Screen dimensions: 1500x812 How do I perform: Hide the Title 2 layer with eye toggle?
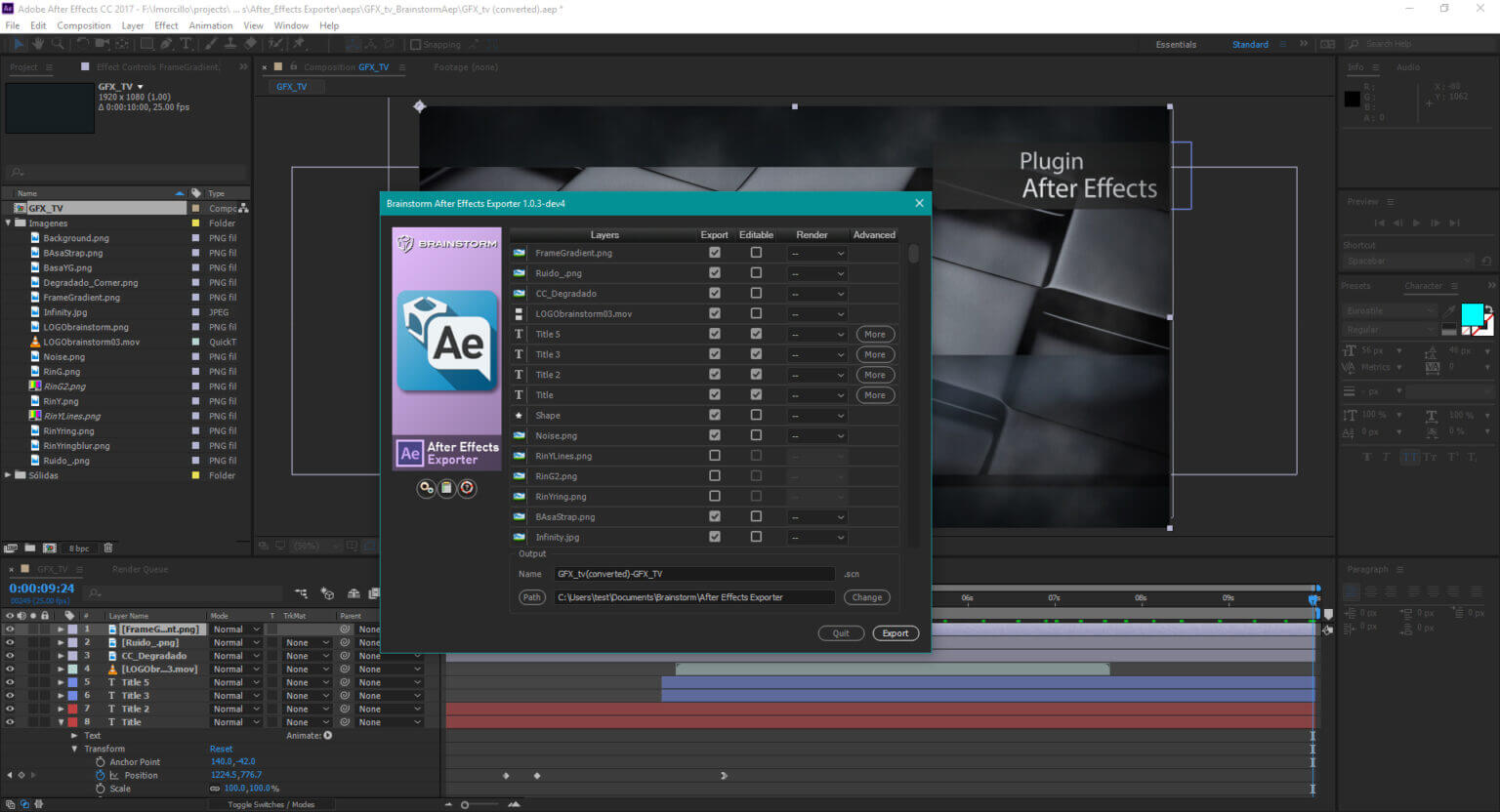(10, 709)
